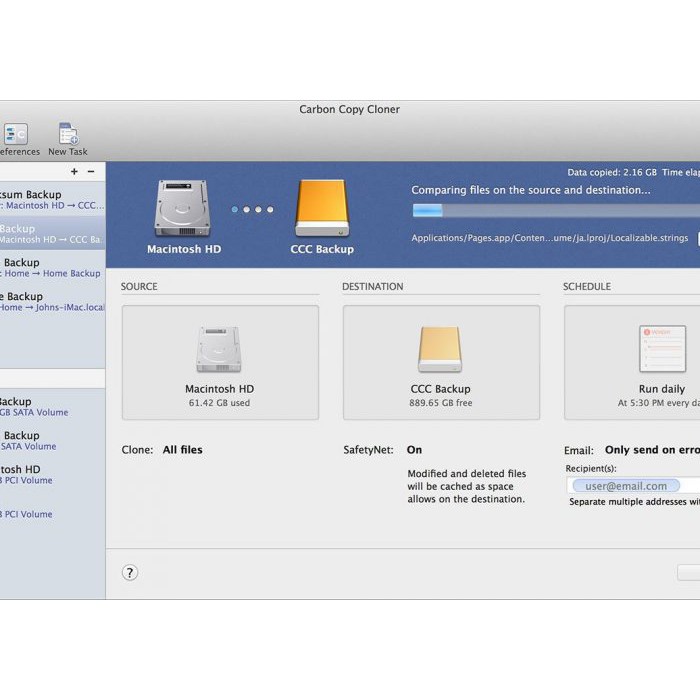Click the New Task toolbar icon
Image resolution: width=700 pixels, height=700 pixels.
68,139
